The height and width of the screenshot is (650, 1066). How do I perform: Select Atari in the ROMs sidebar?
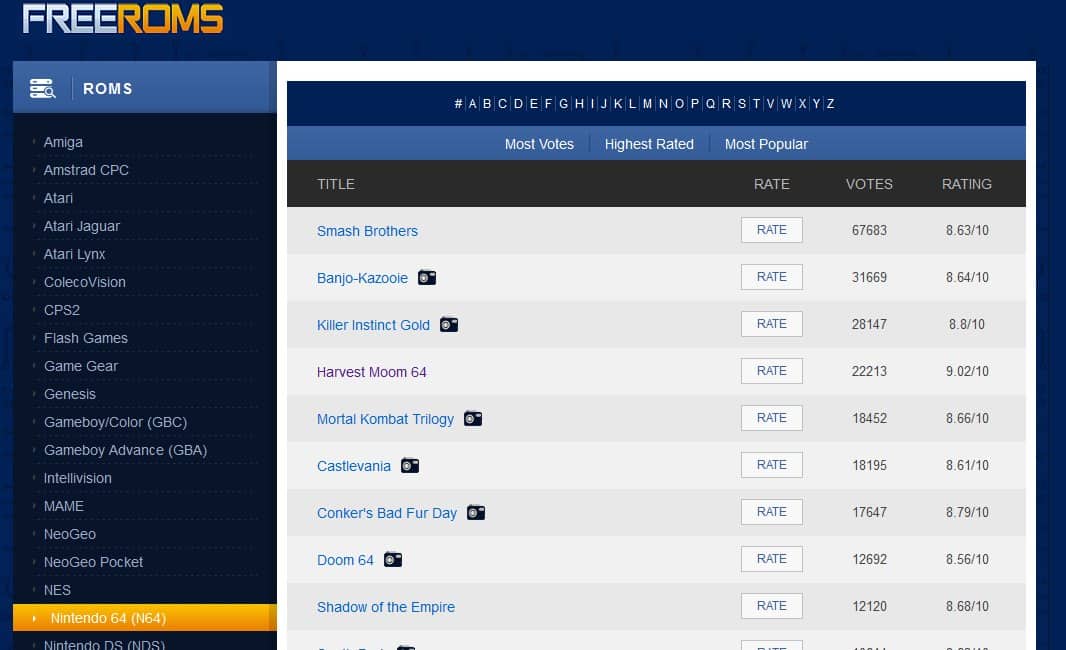[x=58, y=198]
